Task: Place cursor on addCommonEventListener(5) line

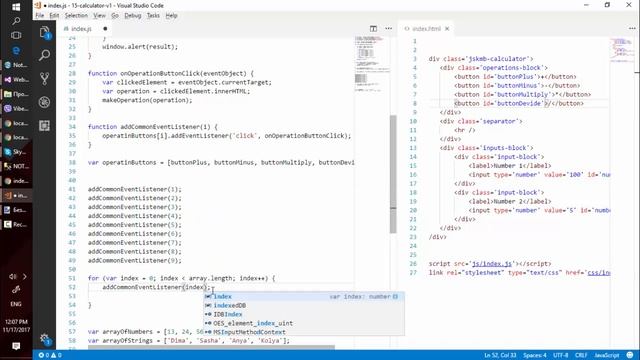Action: pyautogui.click(x=135, y=225)
